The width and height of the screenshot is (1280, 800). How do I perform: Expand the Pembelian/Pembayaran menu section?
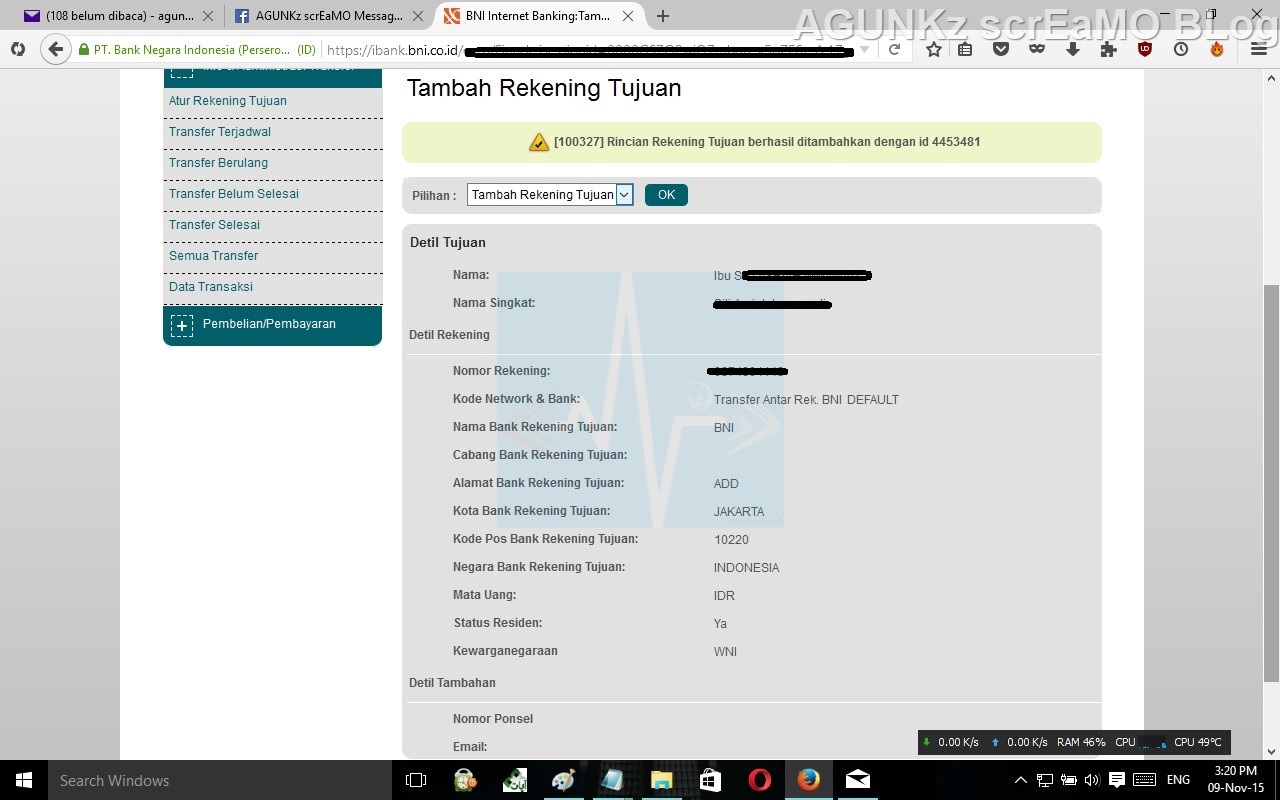[272, 325]
